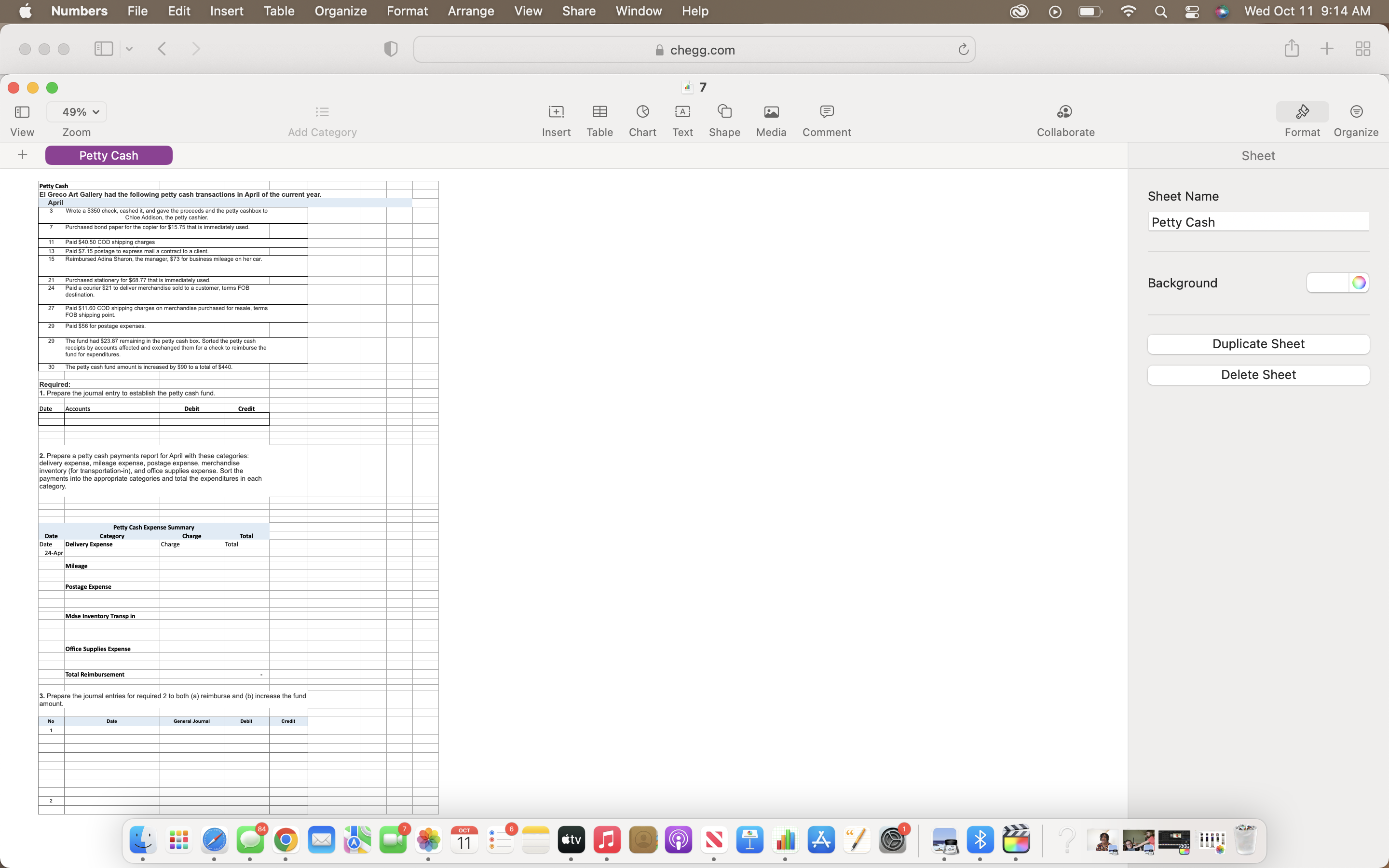This screenshot has width=1389, height=868.
Task: Open the Table insertion tool
Action: [599, 119]
